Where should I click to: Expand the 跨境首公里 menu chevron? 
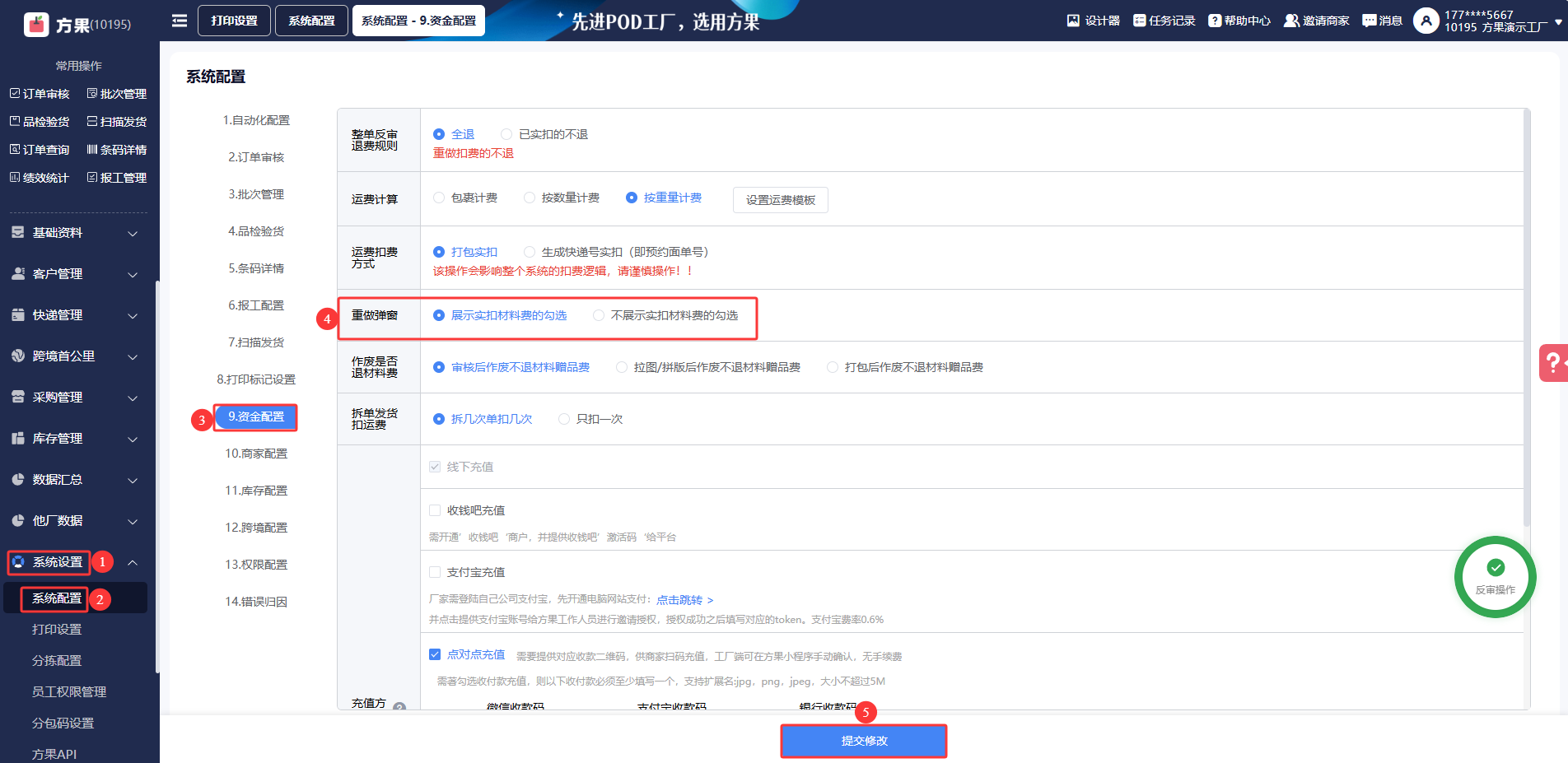click(133, 357)
